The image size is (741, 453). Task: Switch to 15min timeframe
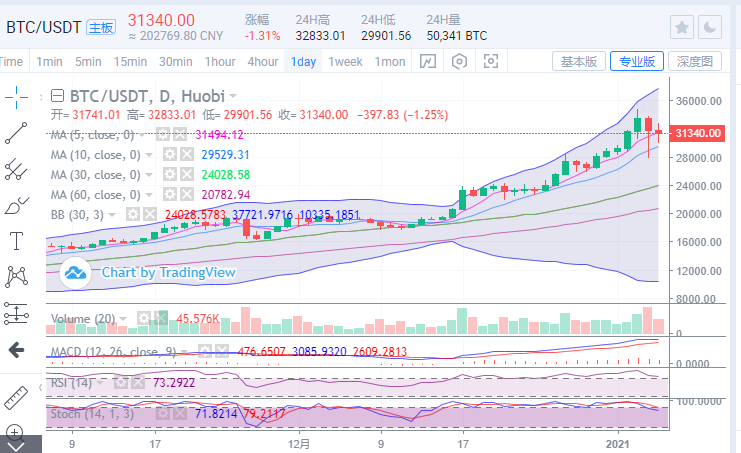click(x=130, y=61)
